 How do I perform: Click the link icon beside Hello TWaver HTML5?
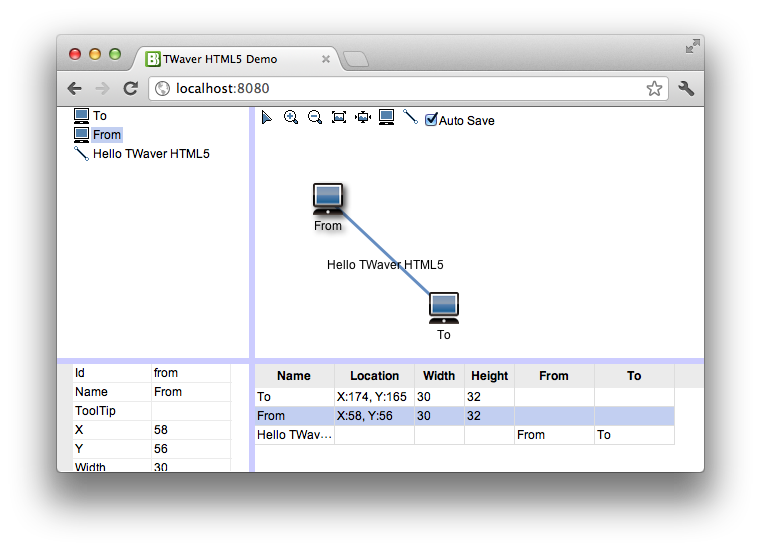(81, 153)
